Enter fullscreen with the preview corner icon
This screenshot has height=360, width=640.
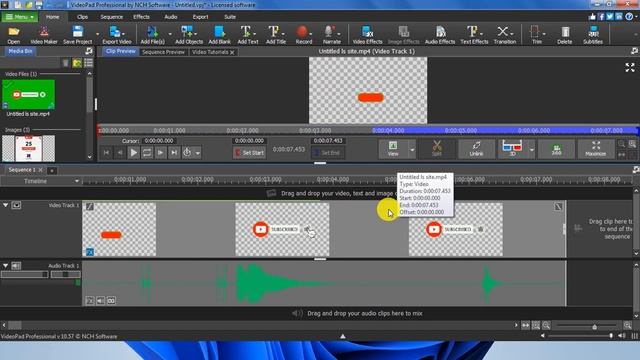[630, 67]
